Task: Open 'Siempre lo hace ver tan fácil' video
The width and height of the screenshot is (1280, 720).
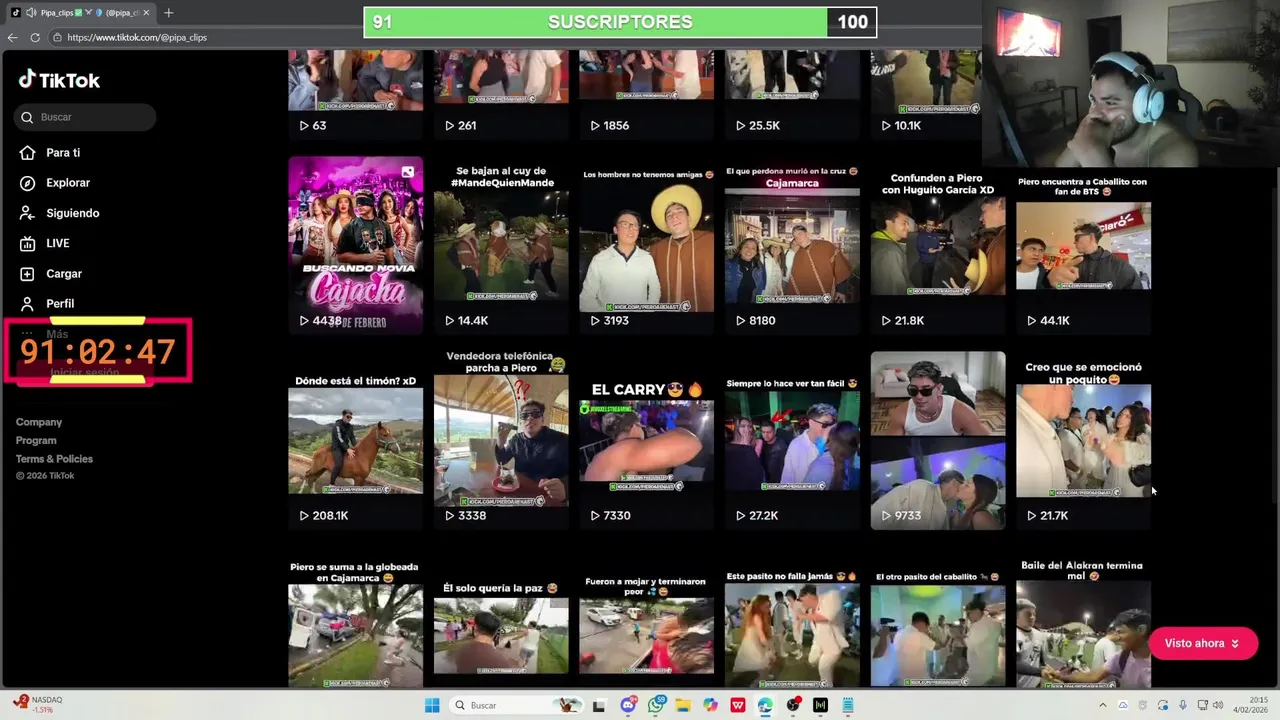Action: point(792,440)
